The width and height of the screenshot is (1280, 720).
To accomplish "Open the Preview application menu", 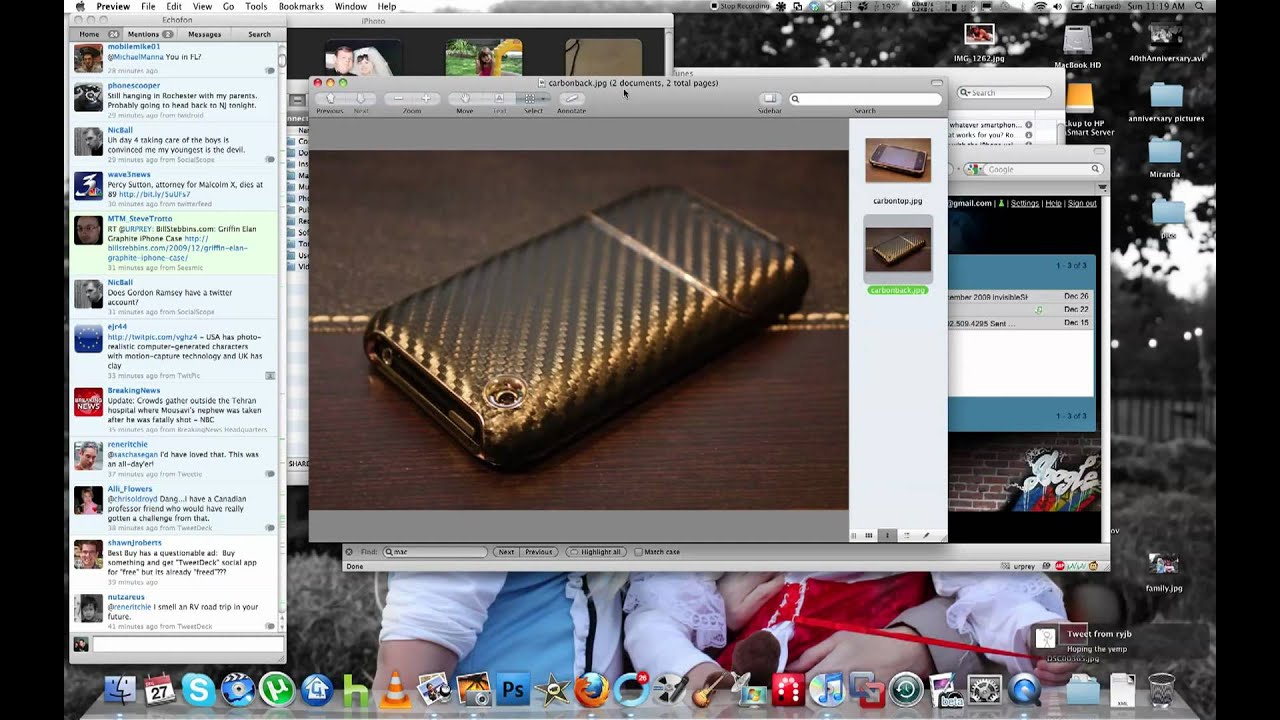I will tap(113, 7).
